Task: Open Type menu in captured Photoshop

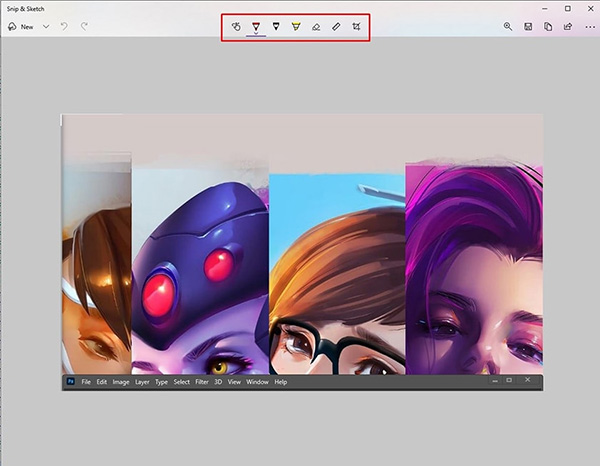Action: pyautogui.click(x=161, y=382)
